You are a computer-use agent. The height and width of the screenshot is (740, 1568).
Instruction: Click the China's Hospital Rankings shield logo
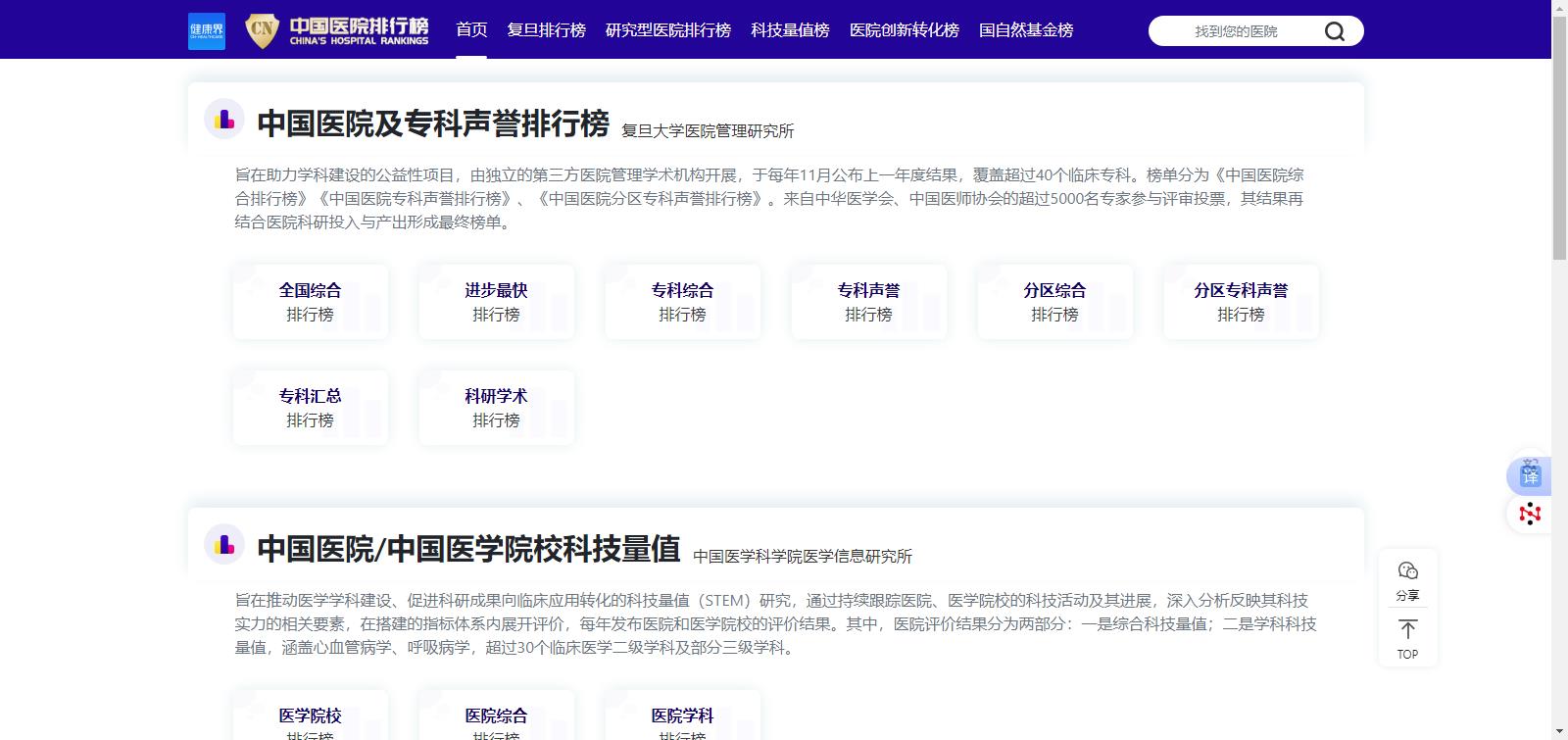coord(262,30)
